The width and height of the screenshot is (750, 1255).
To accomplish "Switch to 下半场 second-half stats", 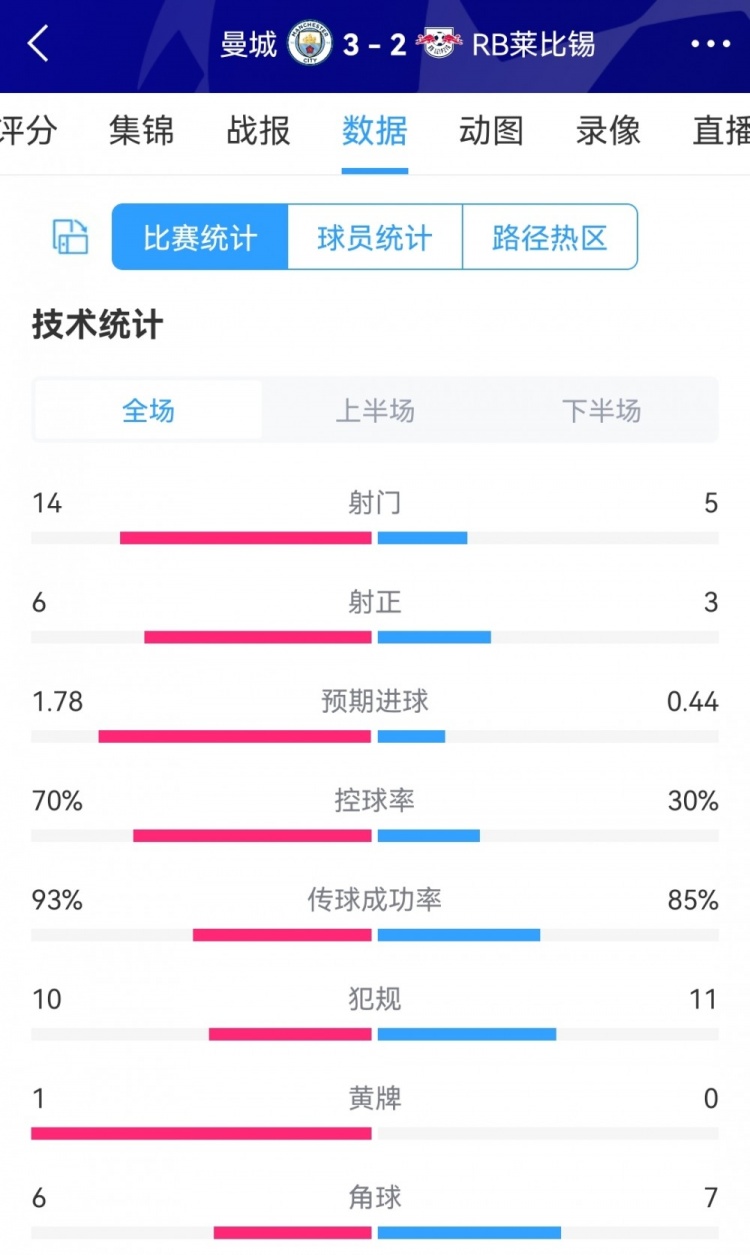I will click(x=601, y=410).
